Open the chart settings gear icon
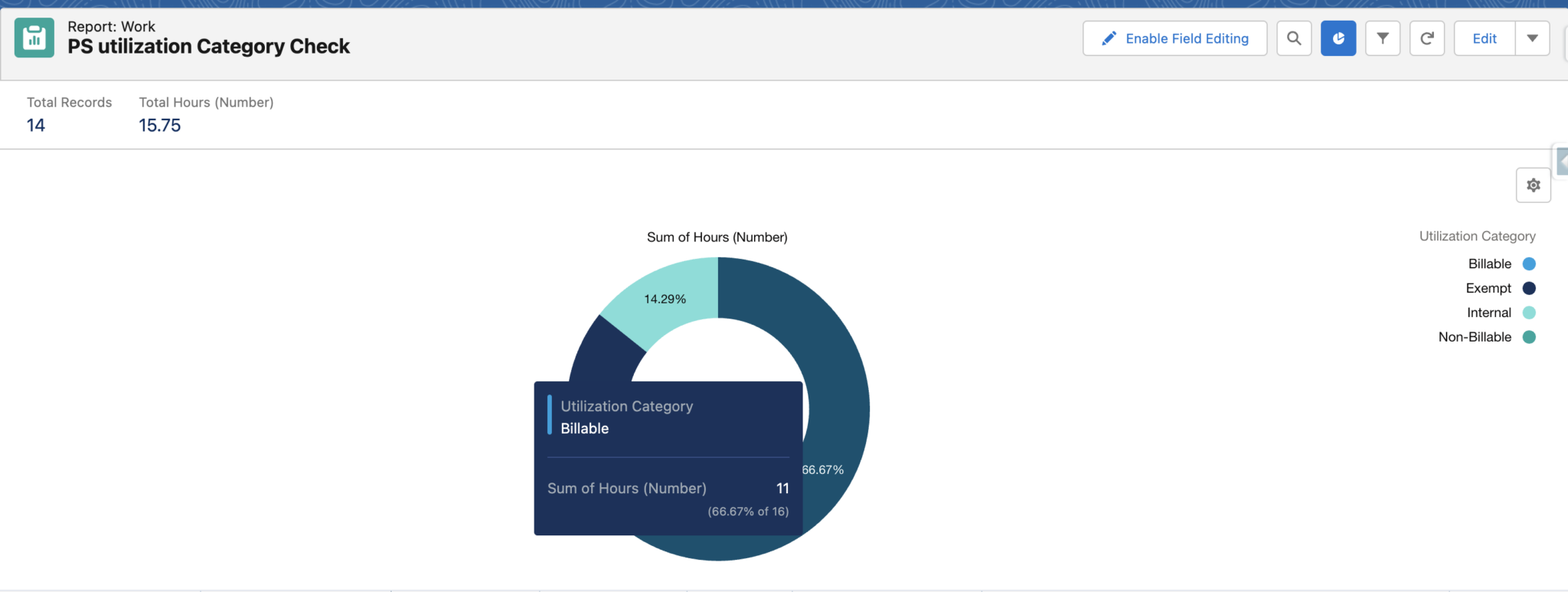This screenshot has width=1568, height=592. coord(1533,185)
